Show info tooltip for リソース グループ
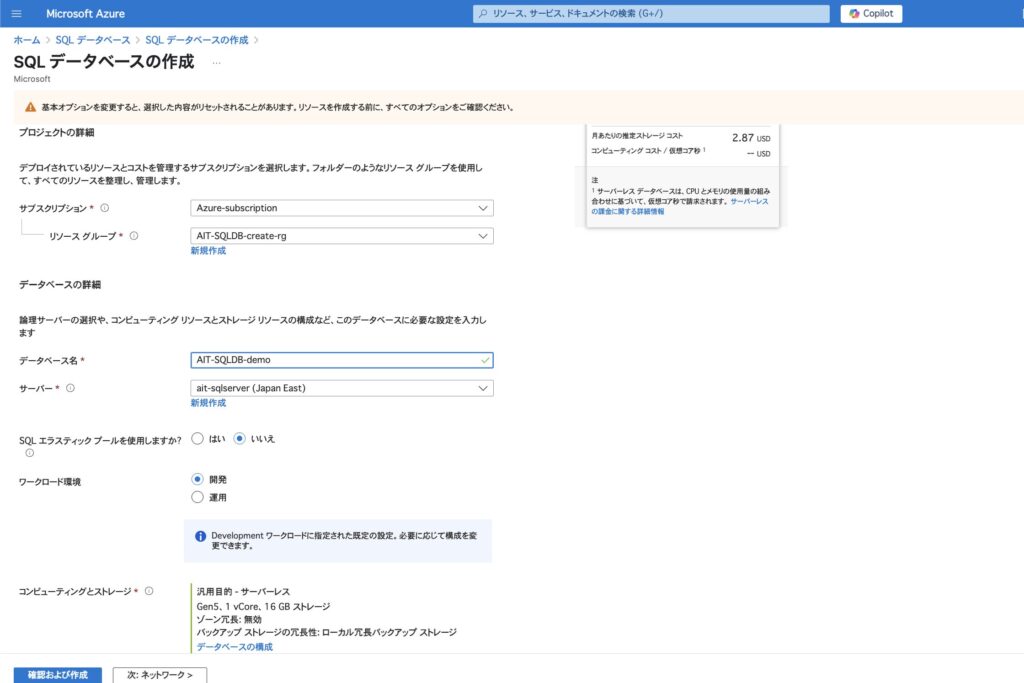1024x683 pixels. [134, 236]
